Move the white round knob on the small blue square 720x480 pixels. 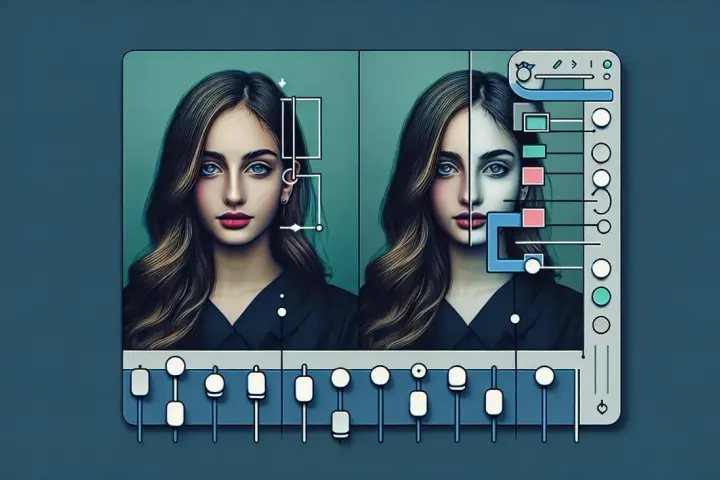click(x=533, y=266)
